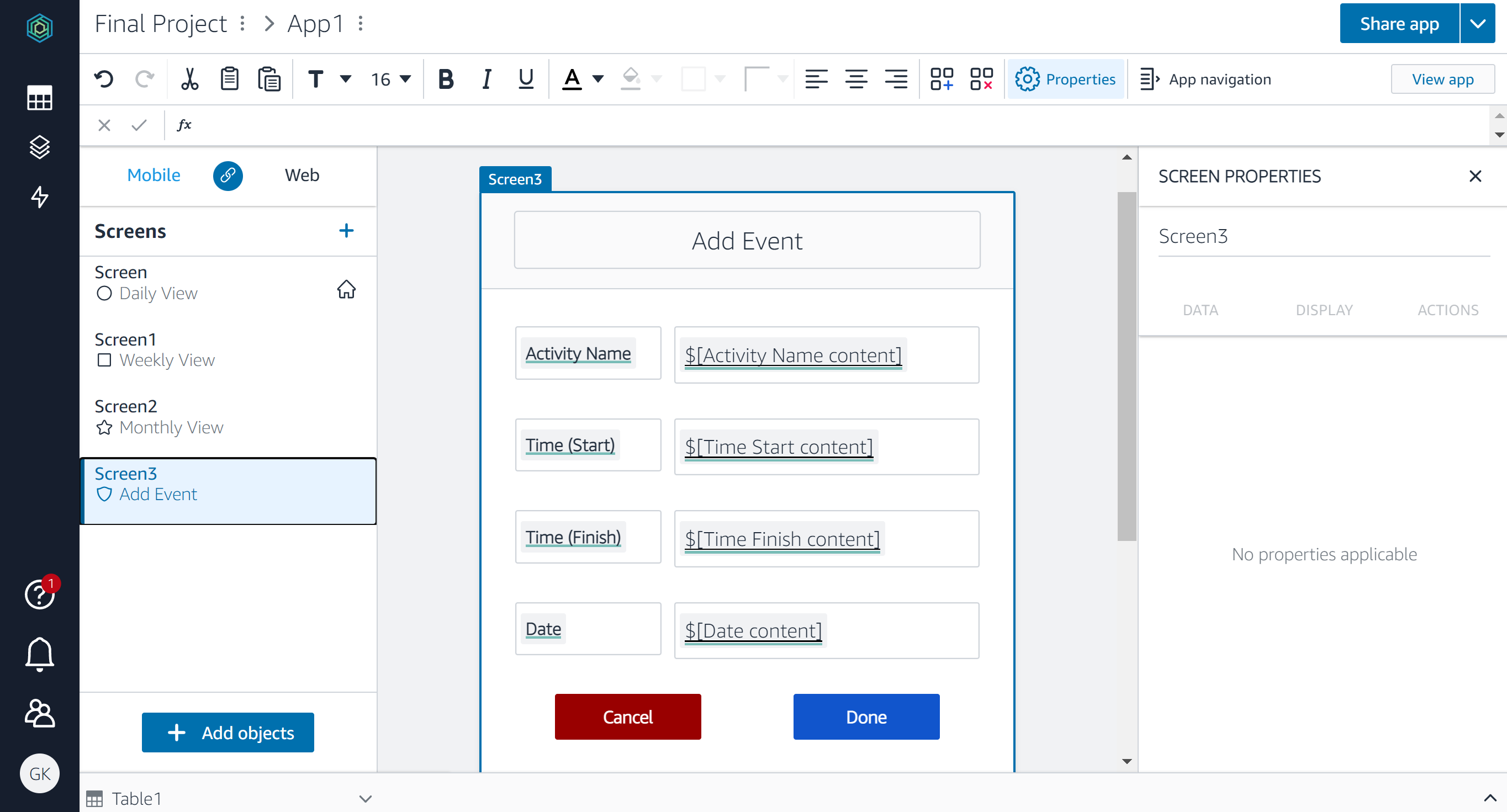Select Screen2 Monthly View in the screens list
This screenshot has height=812, width=1507.
pos(171,416)
